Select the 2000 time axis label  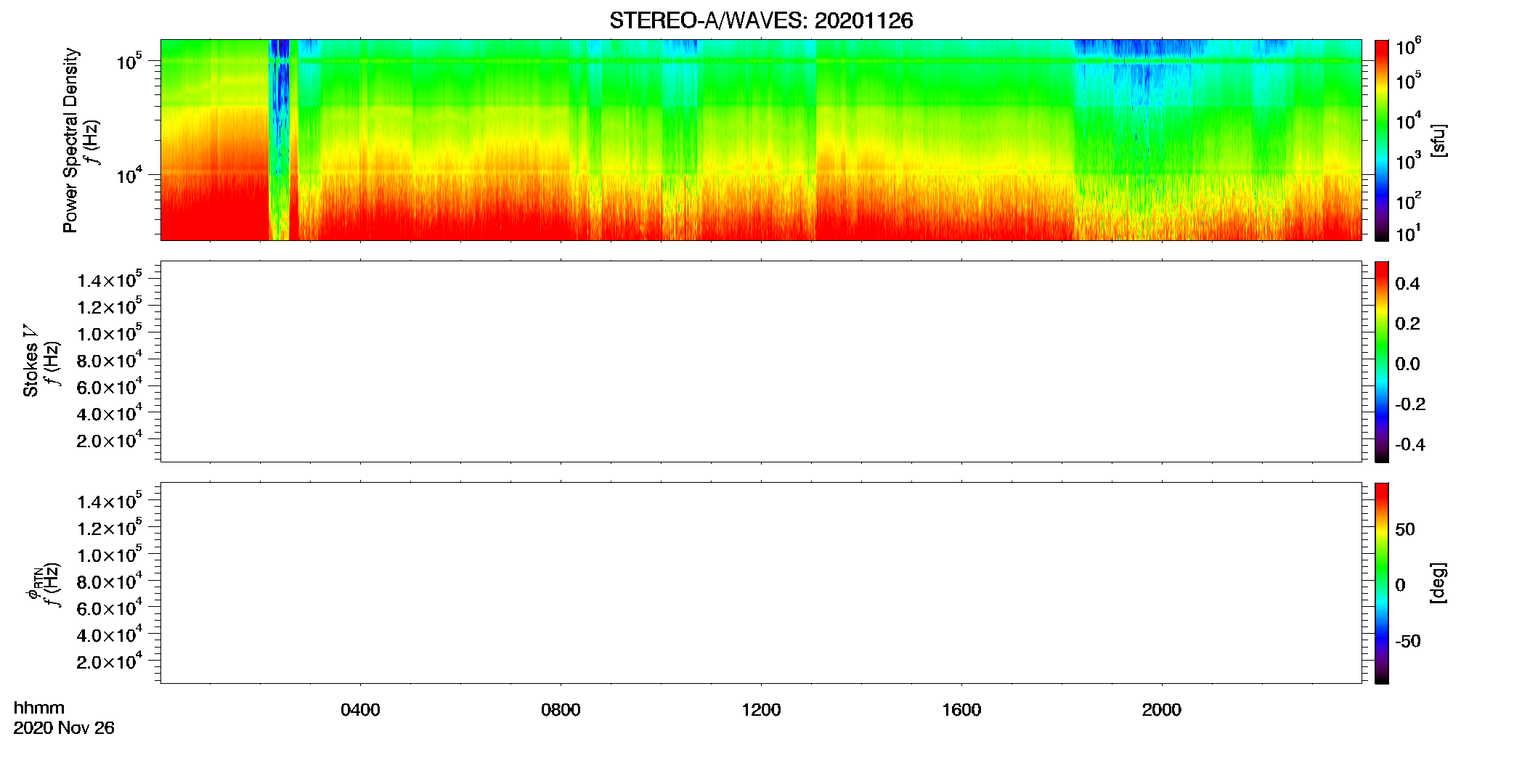point(1162,710)
